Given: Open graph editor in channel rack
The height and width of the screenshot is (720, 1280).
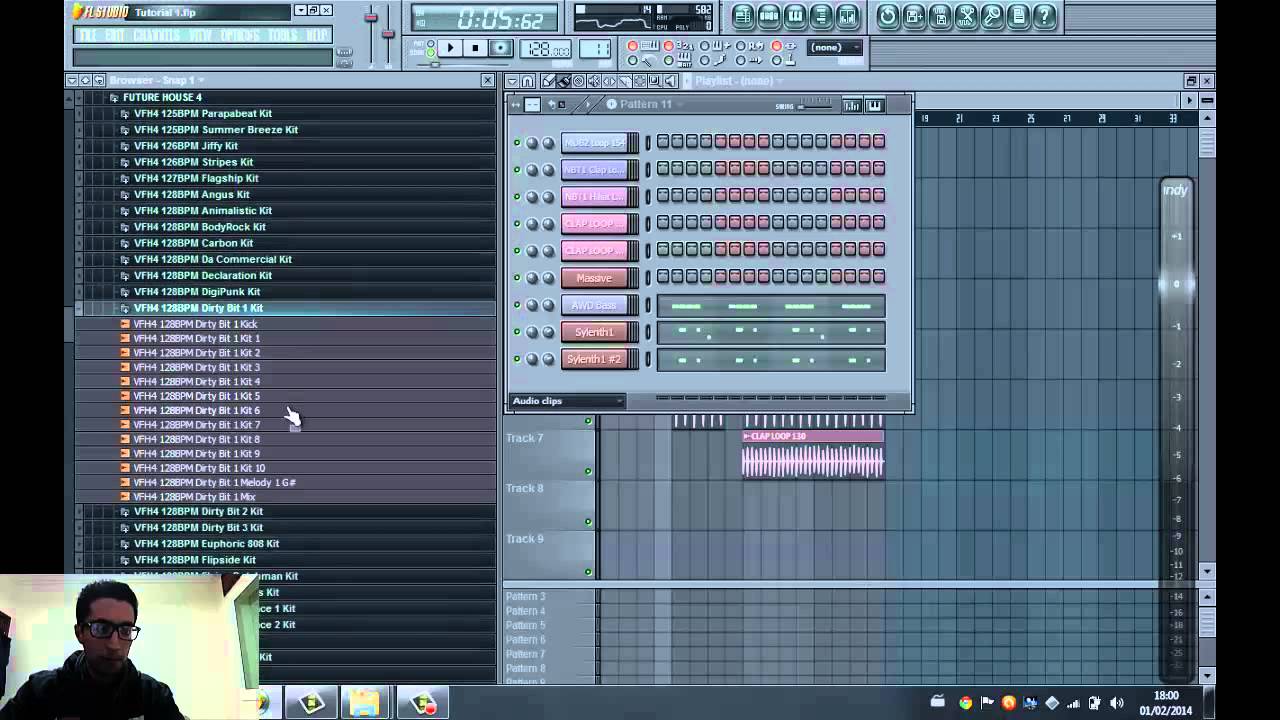Looking at the screenshot, I should point(852,105).
